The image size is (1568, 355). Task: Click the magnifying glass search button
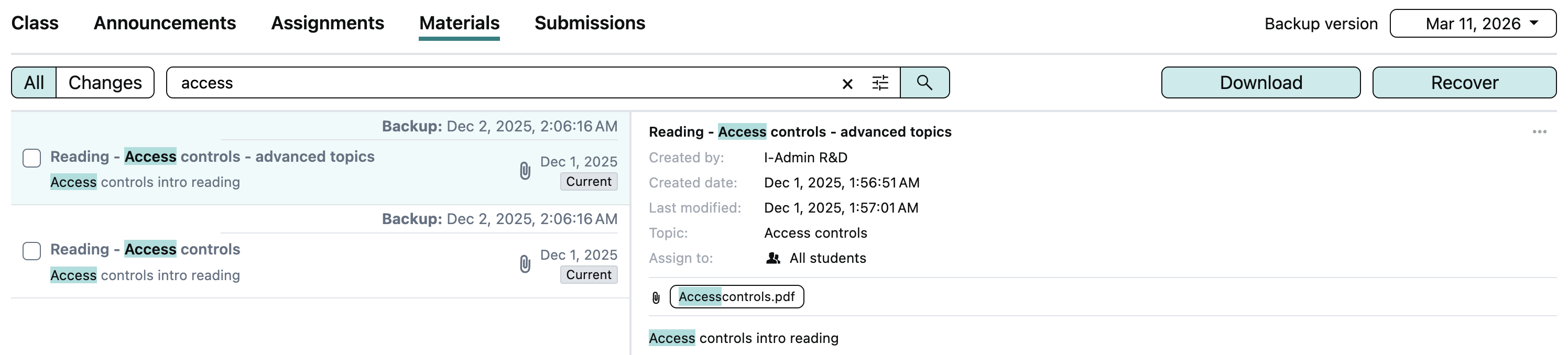point(924,83)
